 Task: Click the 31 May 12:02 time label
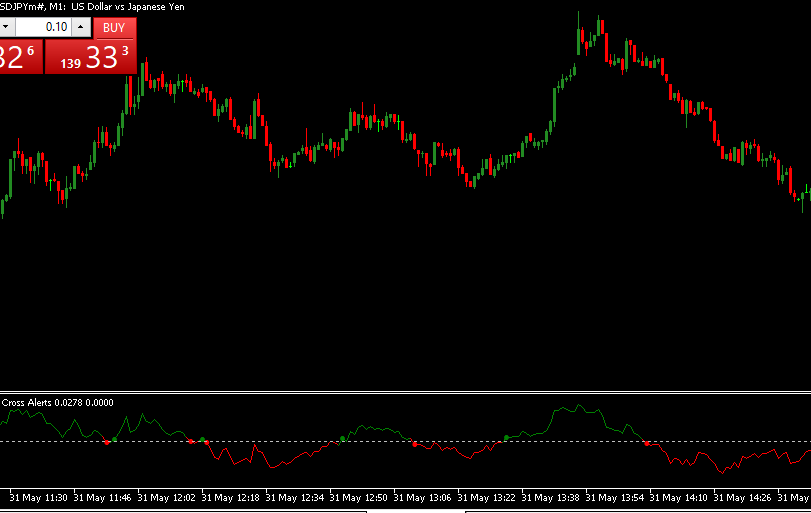[x=167, y=497]
